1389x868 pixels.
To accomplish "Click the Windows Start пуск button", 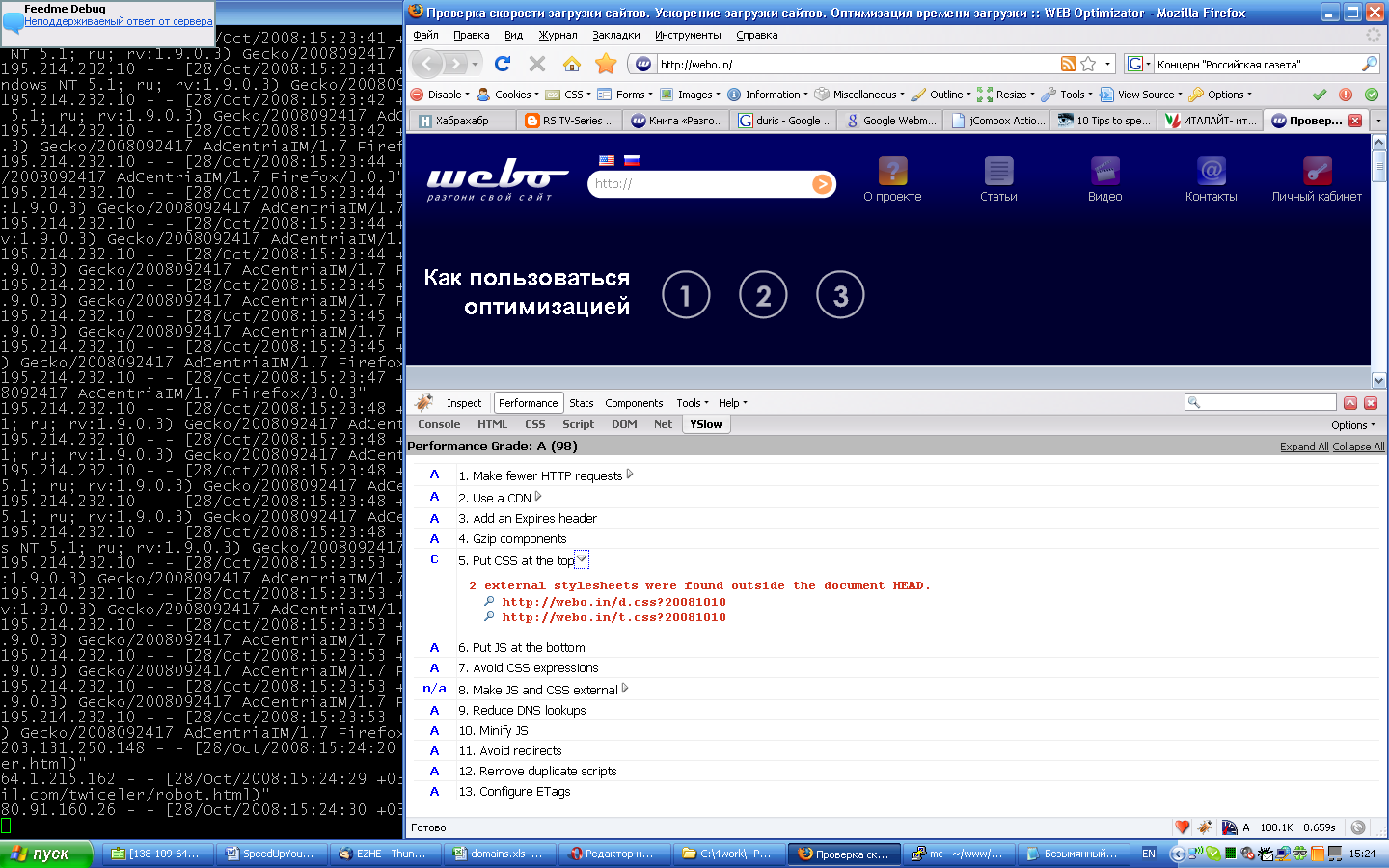I will [45, 854].
